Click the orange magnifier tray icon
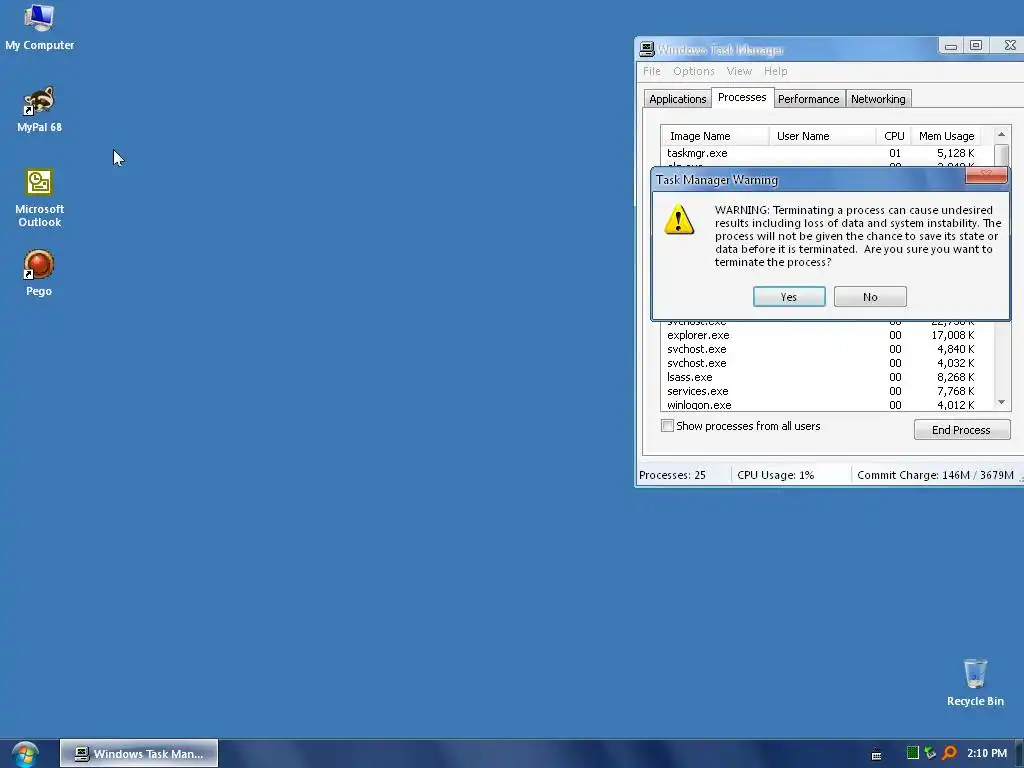Image resolution: width=1024 pixels, height=768 pixels. click(950, 753)
